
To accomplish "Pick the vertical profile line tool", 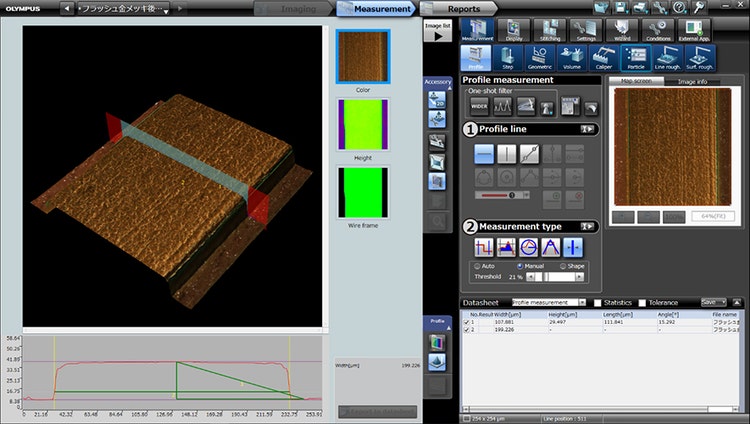I will tap(509, 154).
